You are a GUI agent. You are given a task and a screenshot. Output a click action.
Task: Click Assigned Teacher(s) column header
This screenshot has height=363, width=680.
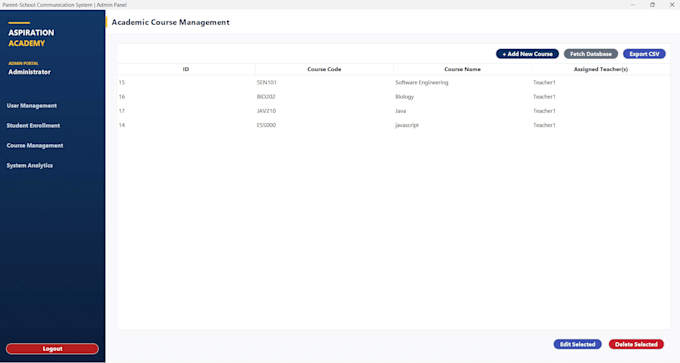[601, 69]
